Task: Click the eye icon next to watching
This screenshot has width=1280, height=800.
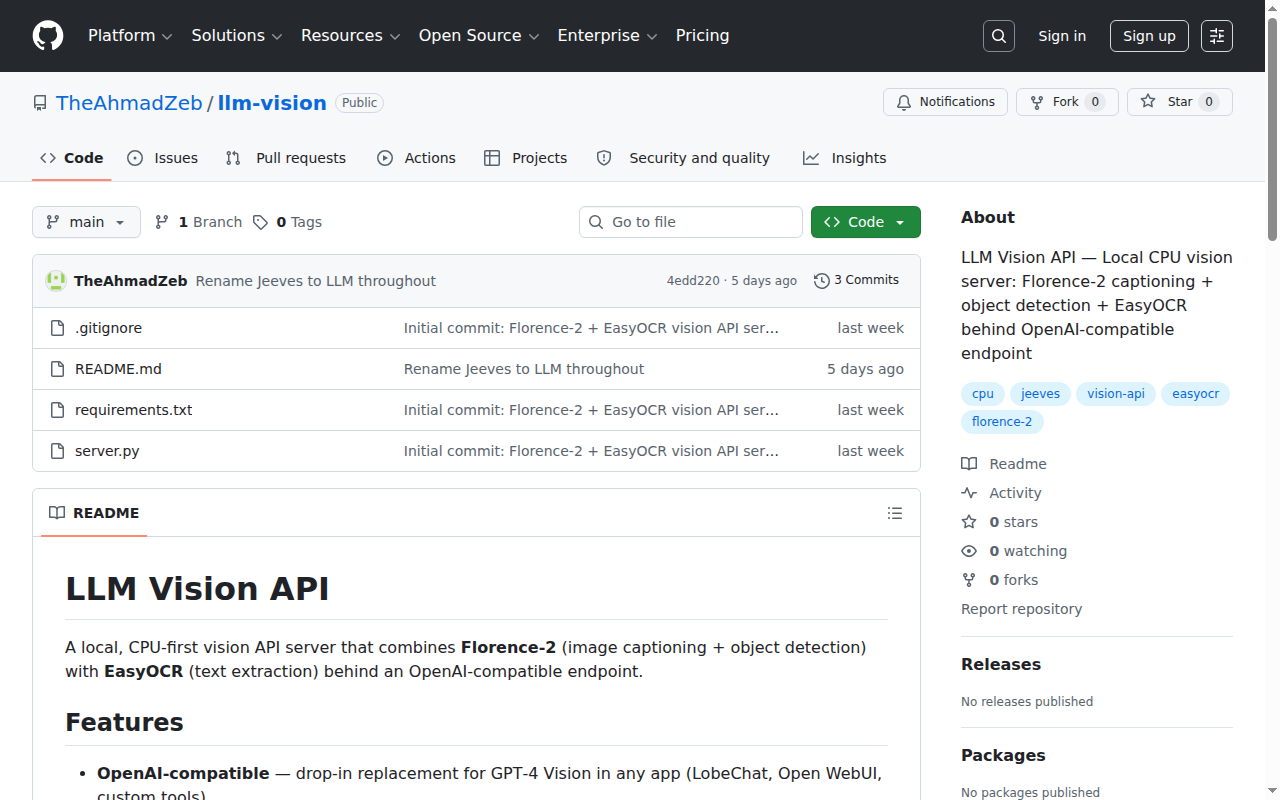Action: point(969,551)
